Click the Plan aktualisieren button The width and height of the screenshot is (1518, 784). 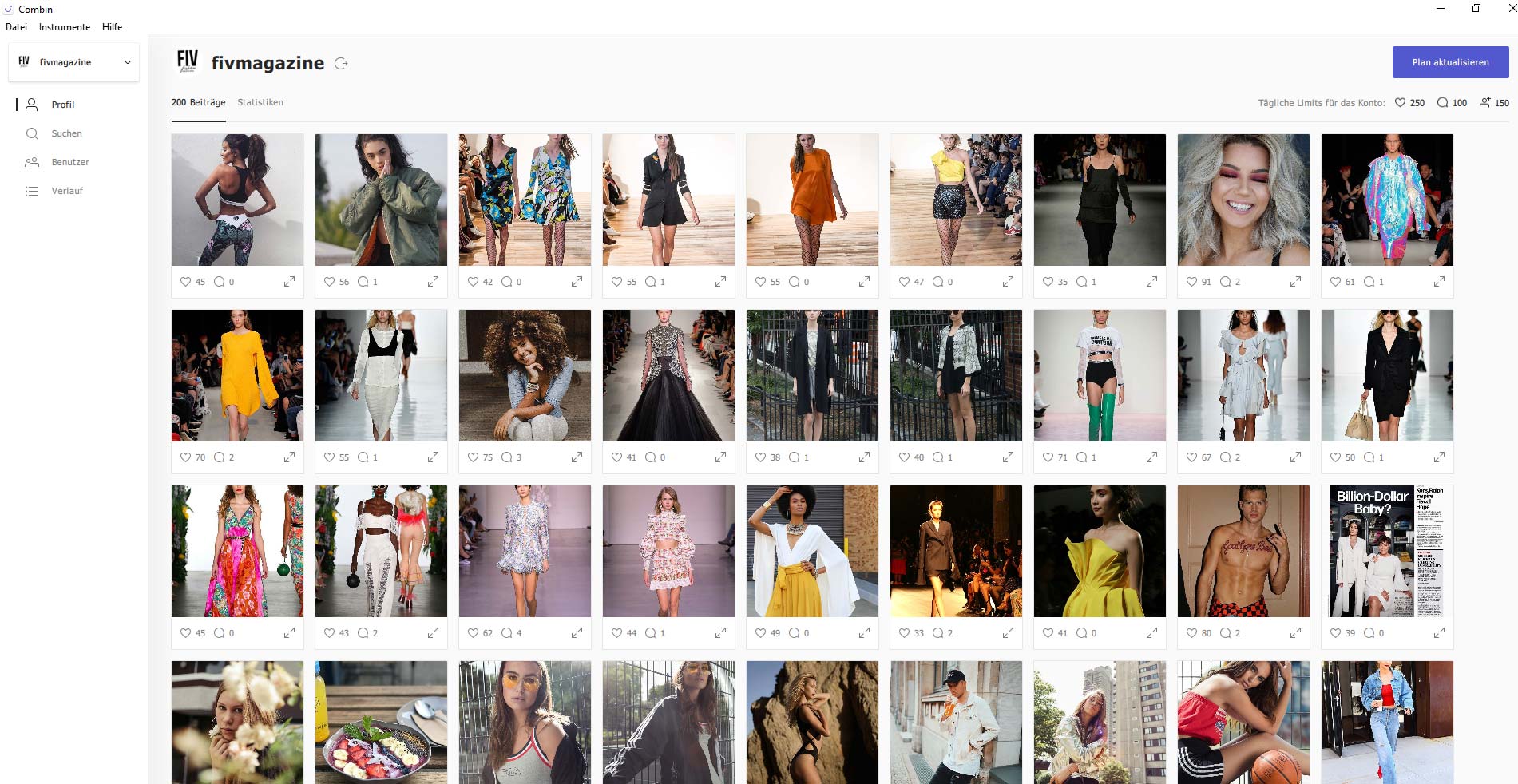(x=1450, y=62)
